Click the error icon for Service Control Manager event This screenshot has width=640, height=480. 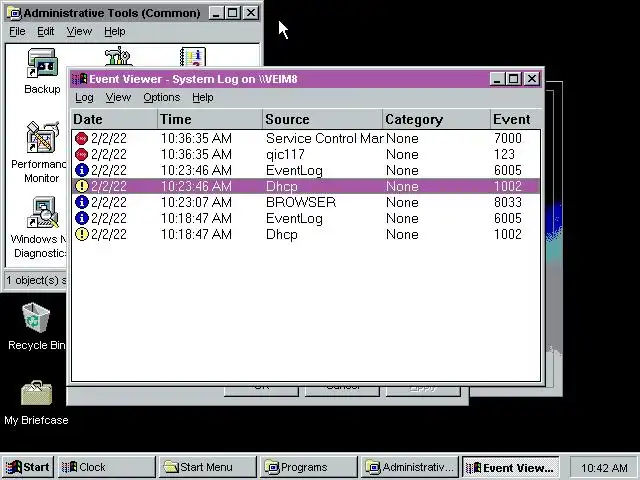click(x=82, y=138)
